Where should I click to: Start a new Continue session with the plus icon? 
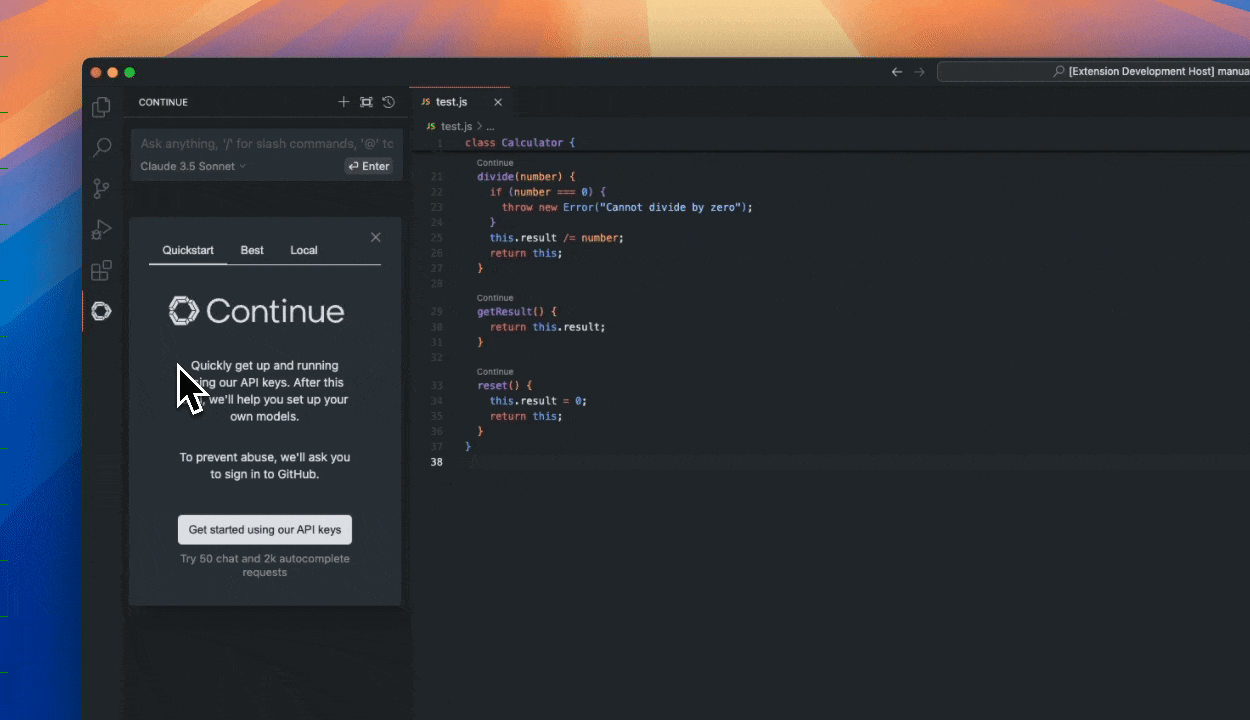coord(343,101)
